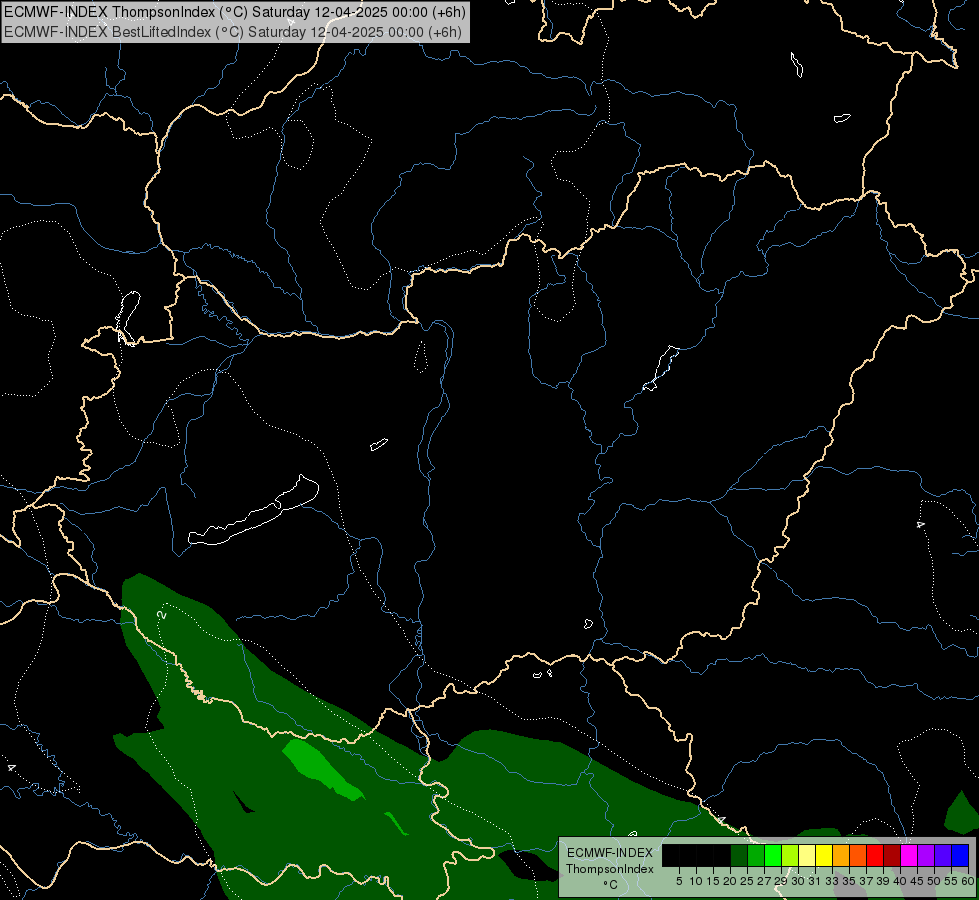Click the yellow-green 29-30 legend swatch
Viewport: 979px width, 900px height.
click(790, 855)
